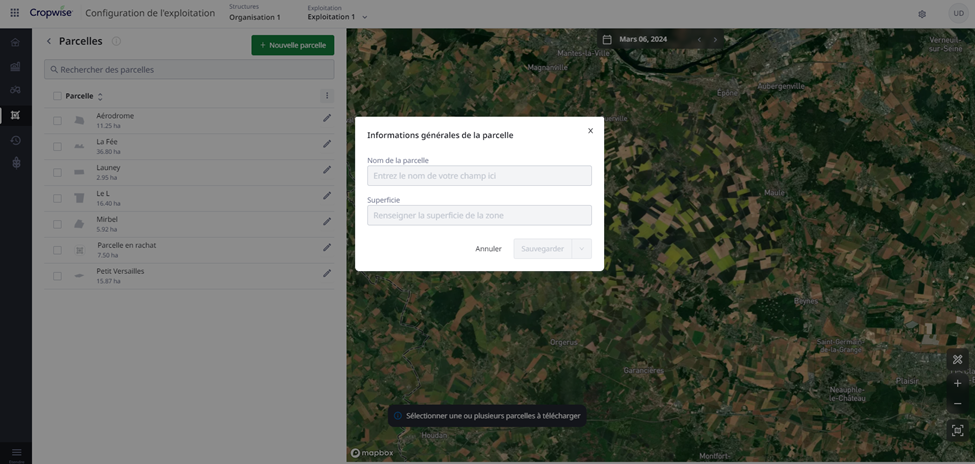Zoom in on the map
The height and width of the screenshot is (464, 975).
click(957, 383)
